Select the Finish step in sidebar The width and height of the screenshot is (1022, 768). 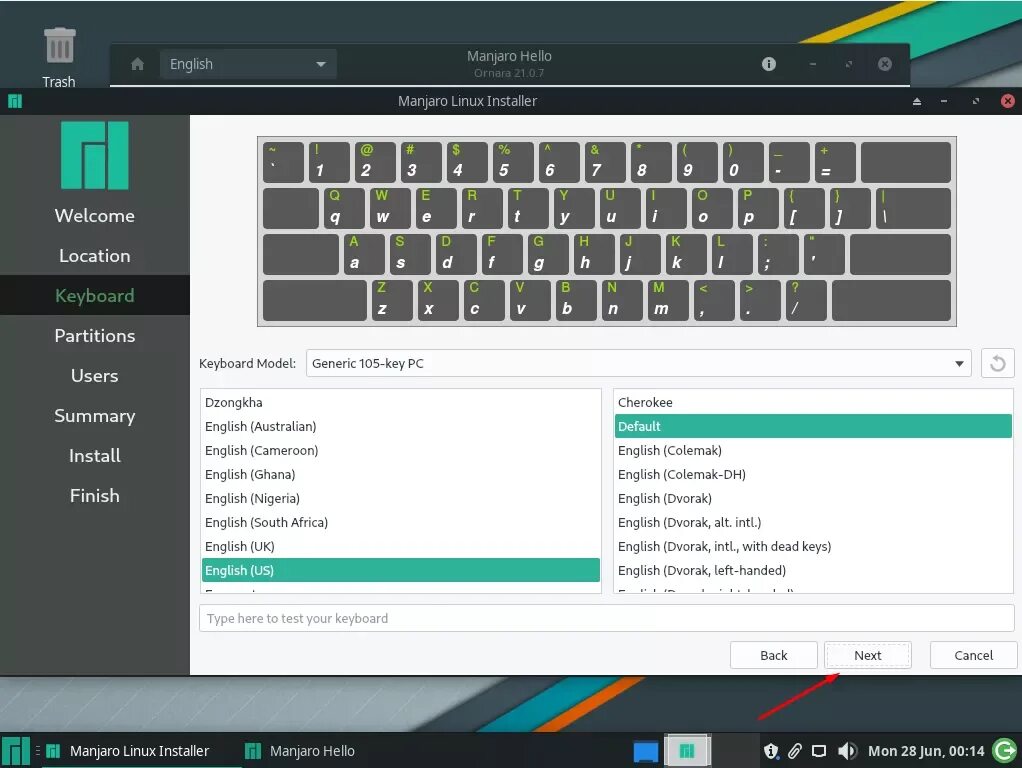[x=95, y=495]
